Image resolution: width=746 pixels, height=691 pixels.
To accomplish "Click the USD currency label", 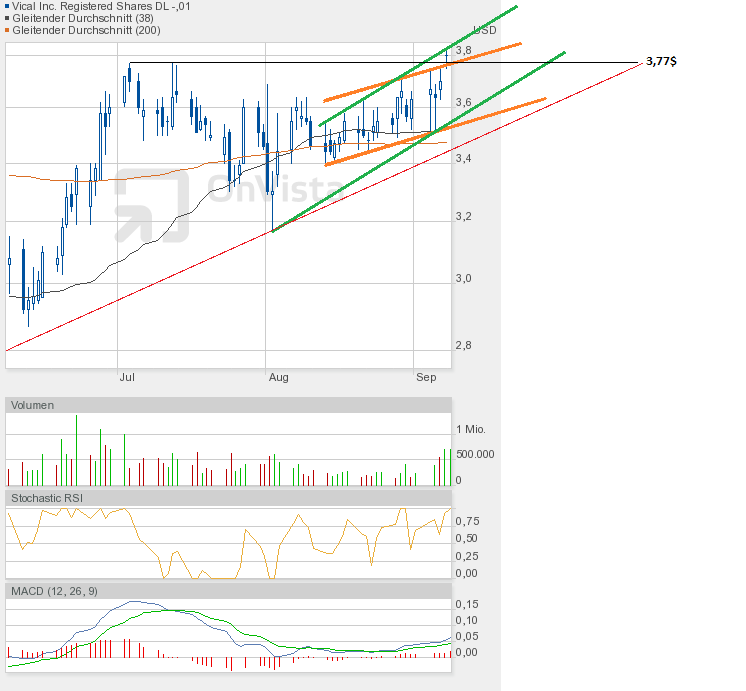I will (484, 30).
